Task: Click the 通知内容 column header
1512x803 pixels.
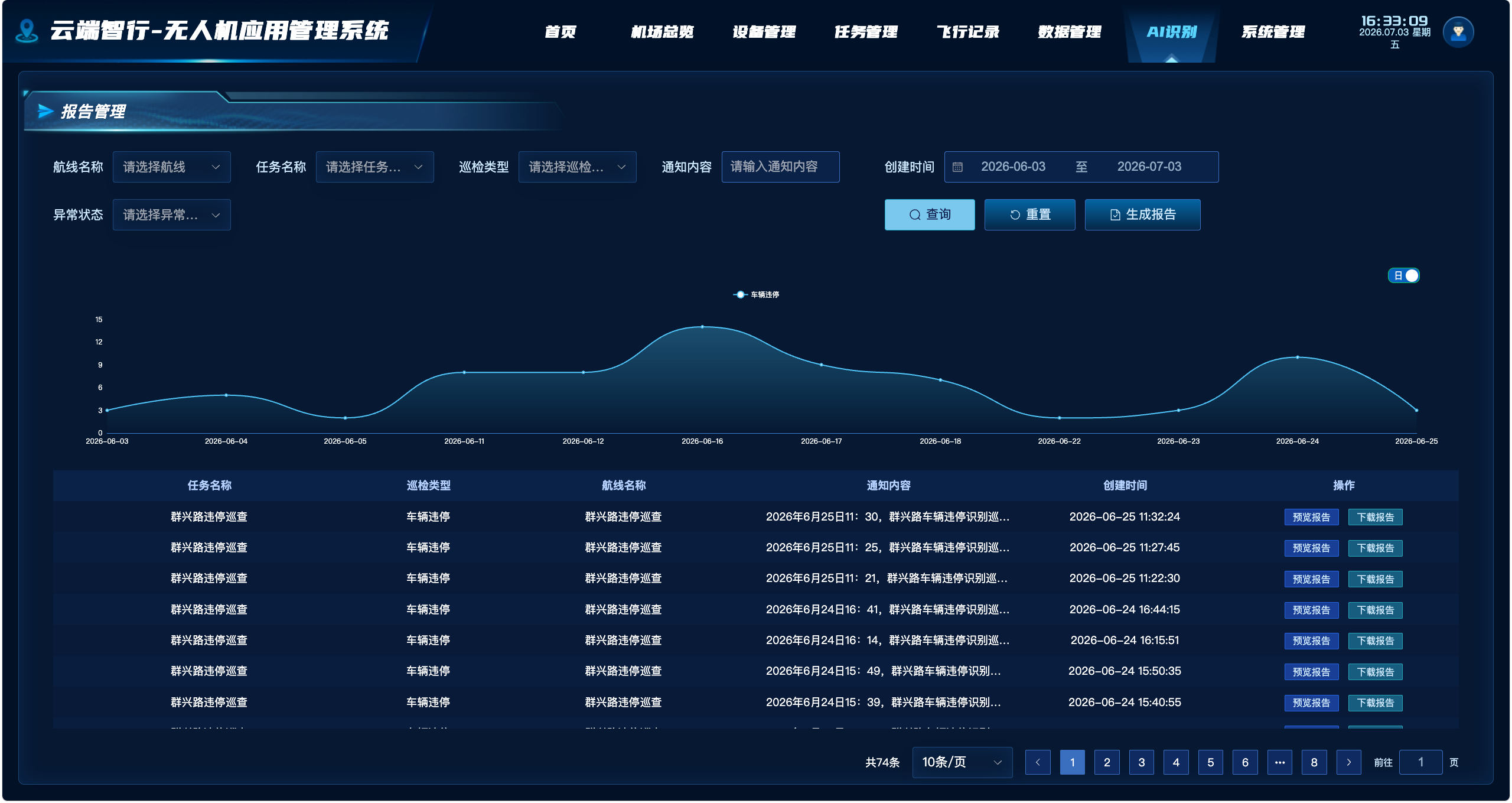Action: click(888, 486)
